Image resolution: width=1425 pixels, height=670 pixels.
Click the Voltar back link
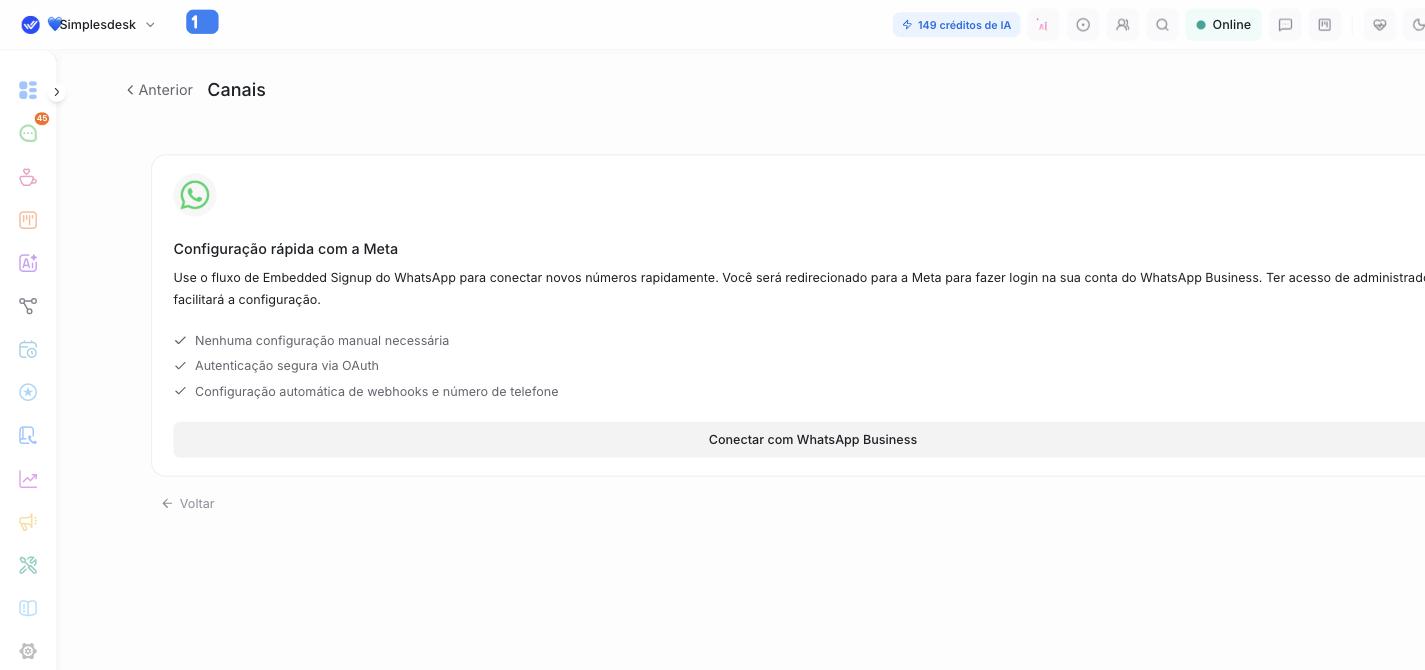pos(188,504)
